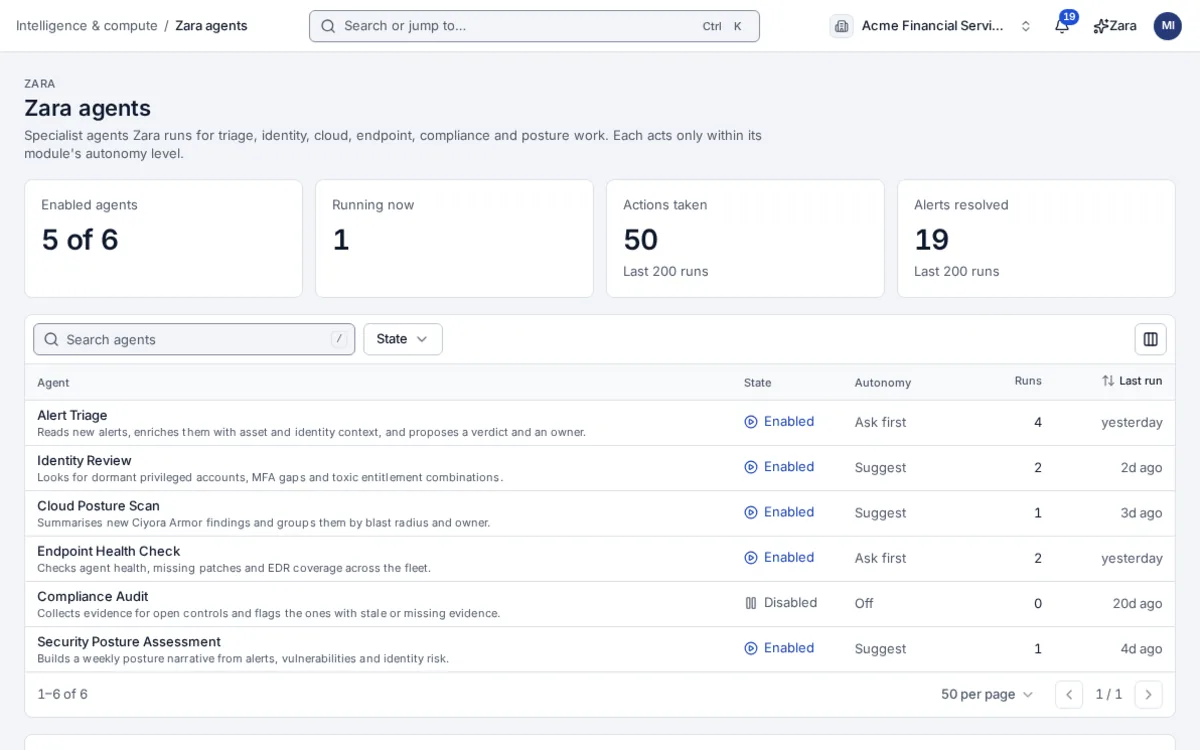
Task: Click Cloud Posture Scan enabled play icon
Action: (751, 512)
